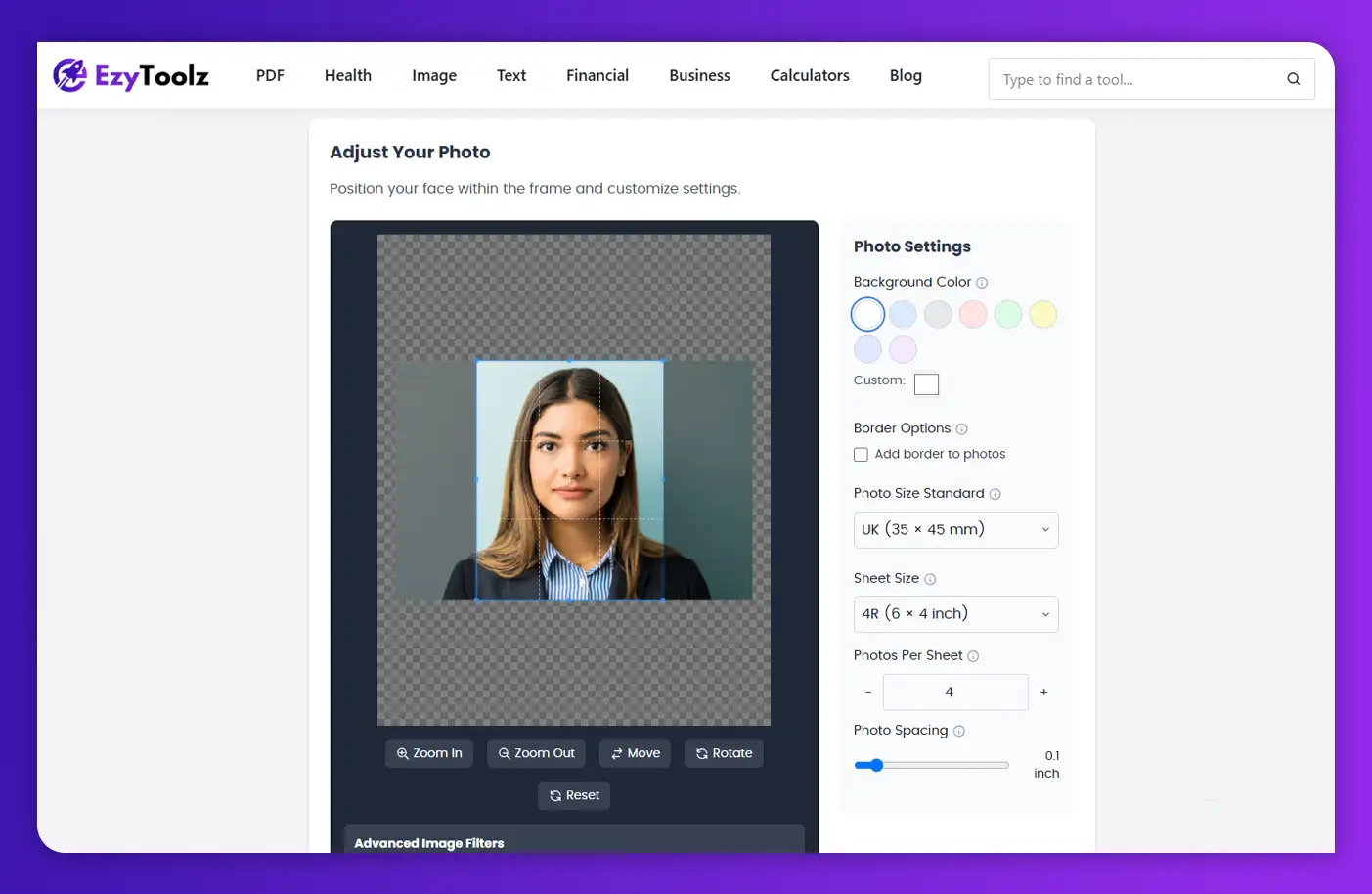The image size is (1372, 894).
Task: Enable Add border to photos
Action: pos(861,454)
